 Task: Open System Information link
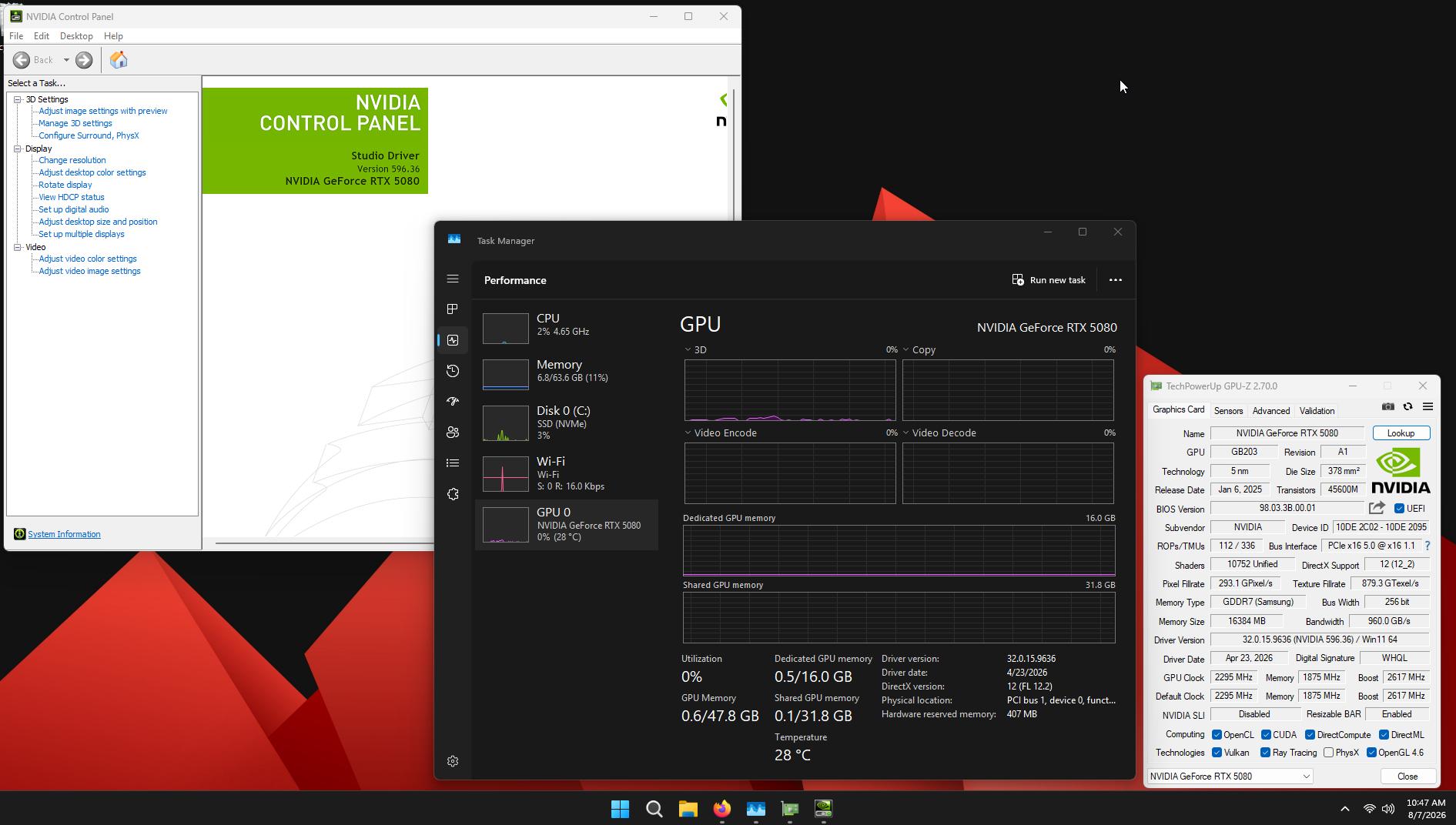click(x=64, y=534)
